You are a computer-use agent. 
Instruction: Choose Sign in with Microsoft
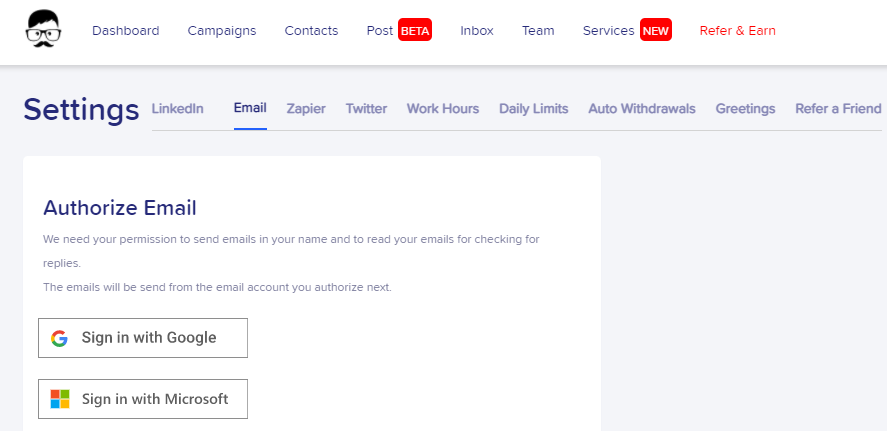143,399
